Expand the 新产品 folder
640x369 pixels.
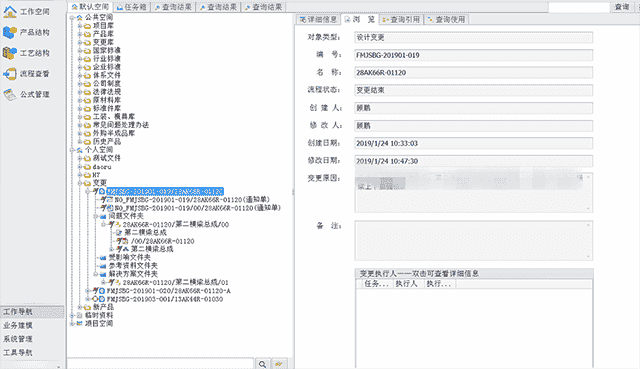pyautogui.click(x=80, y=307)
